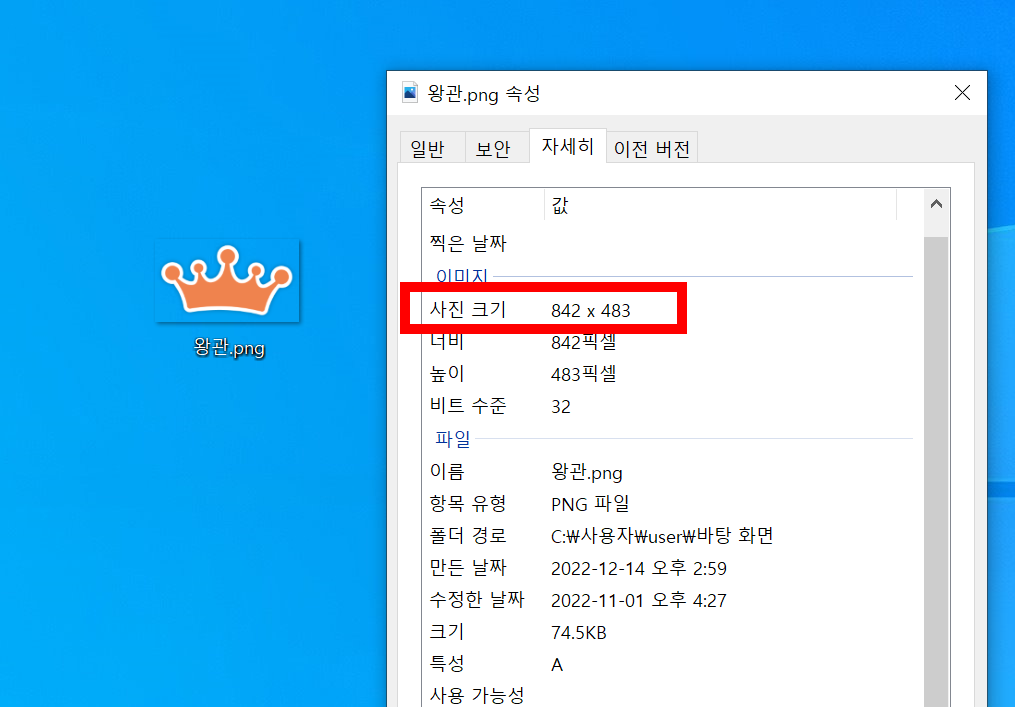The image size is (1015, 707).
Task: Click the 483픽셀 height value
Action: (x=583, y=374)
